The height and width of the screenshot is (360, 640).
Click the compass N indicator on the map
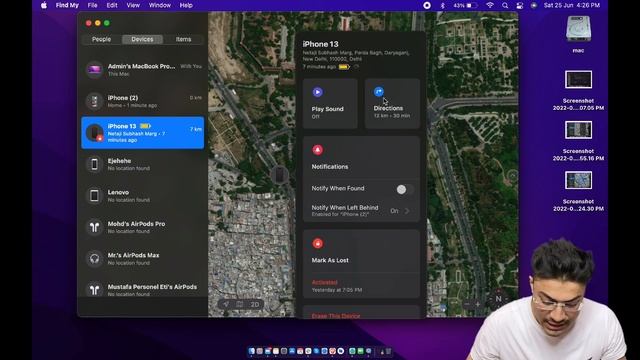click(x=498, y=299)
